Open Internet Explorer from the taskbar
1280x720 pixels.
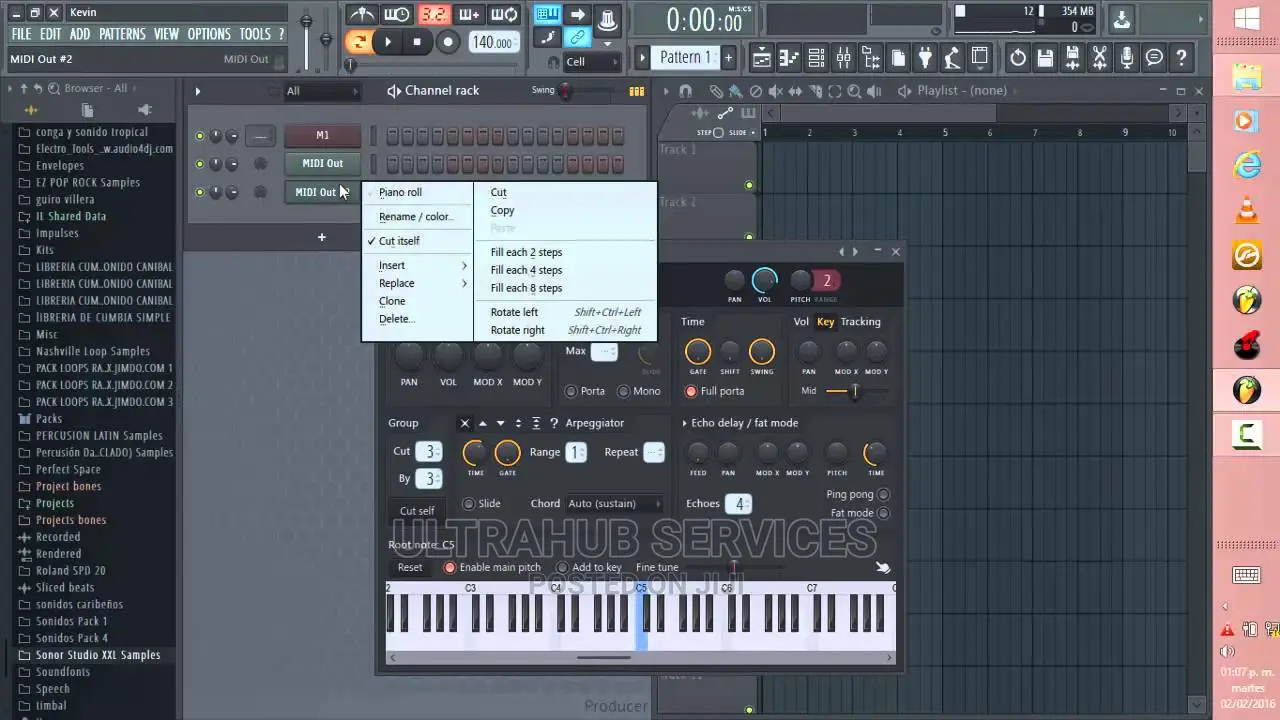1246,166
